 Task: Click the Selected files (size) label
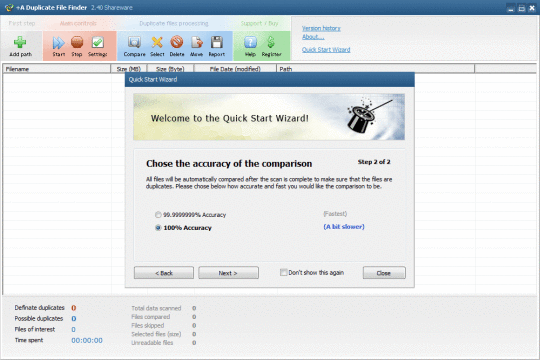point(156,334)
